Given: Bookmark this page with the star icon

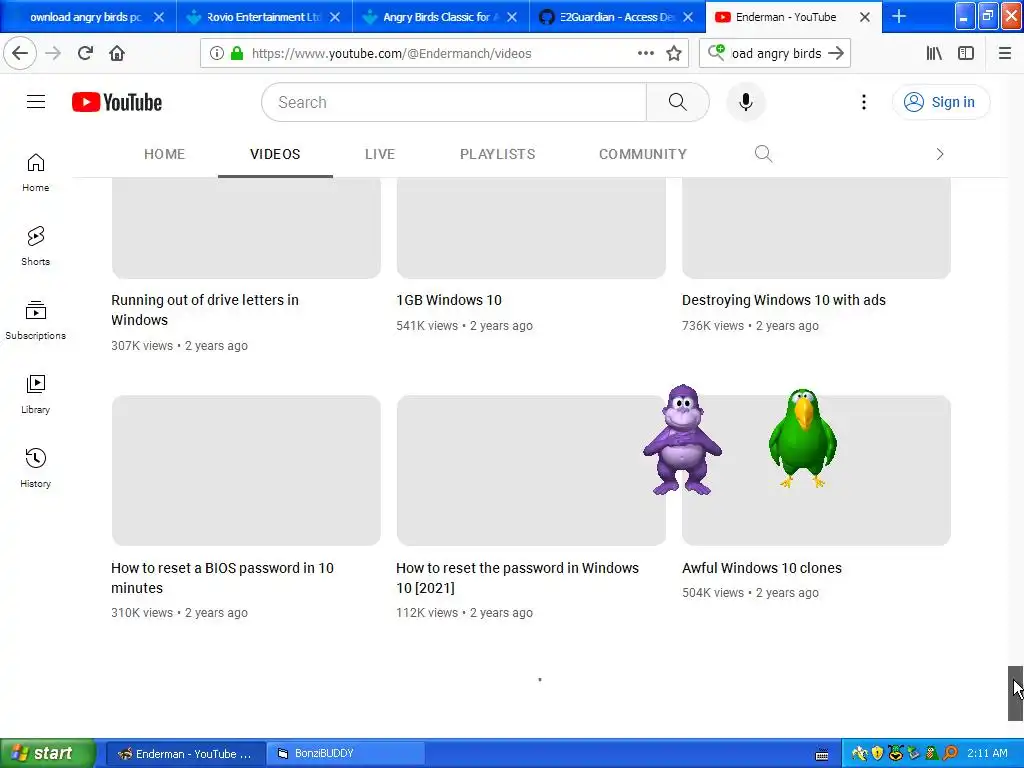Looking at the screenshot, I should point(674,53).
